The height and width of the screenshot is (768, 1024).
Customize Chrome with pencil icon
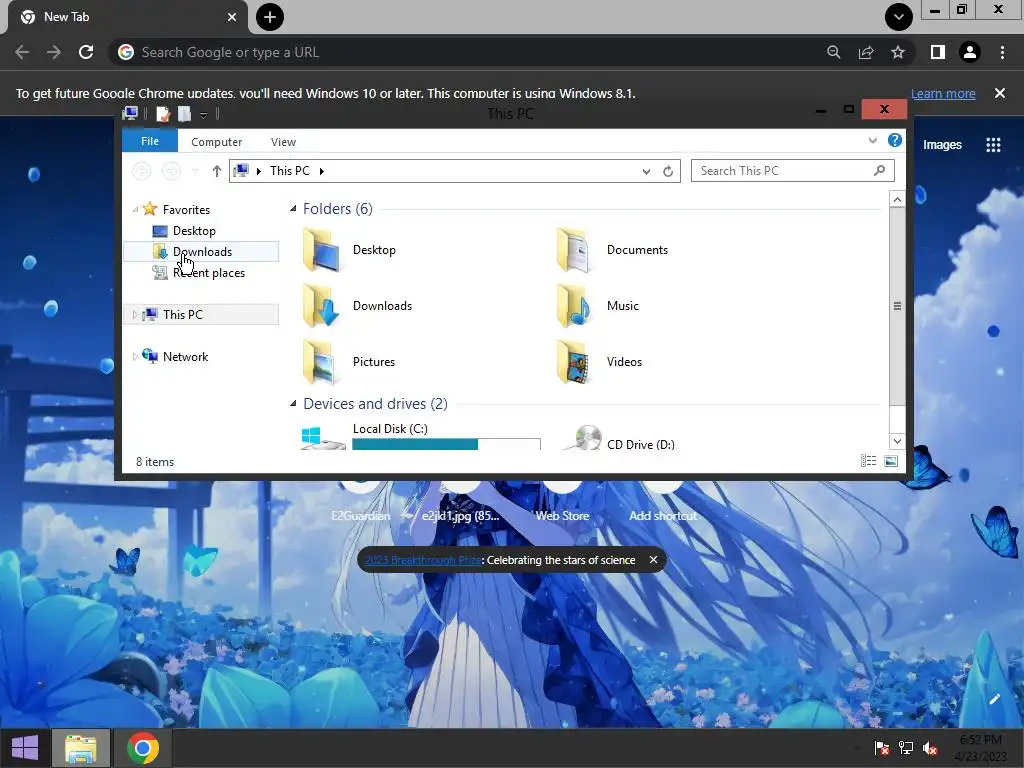(994, 699)
